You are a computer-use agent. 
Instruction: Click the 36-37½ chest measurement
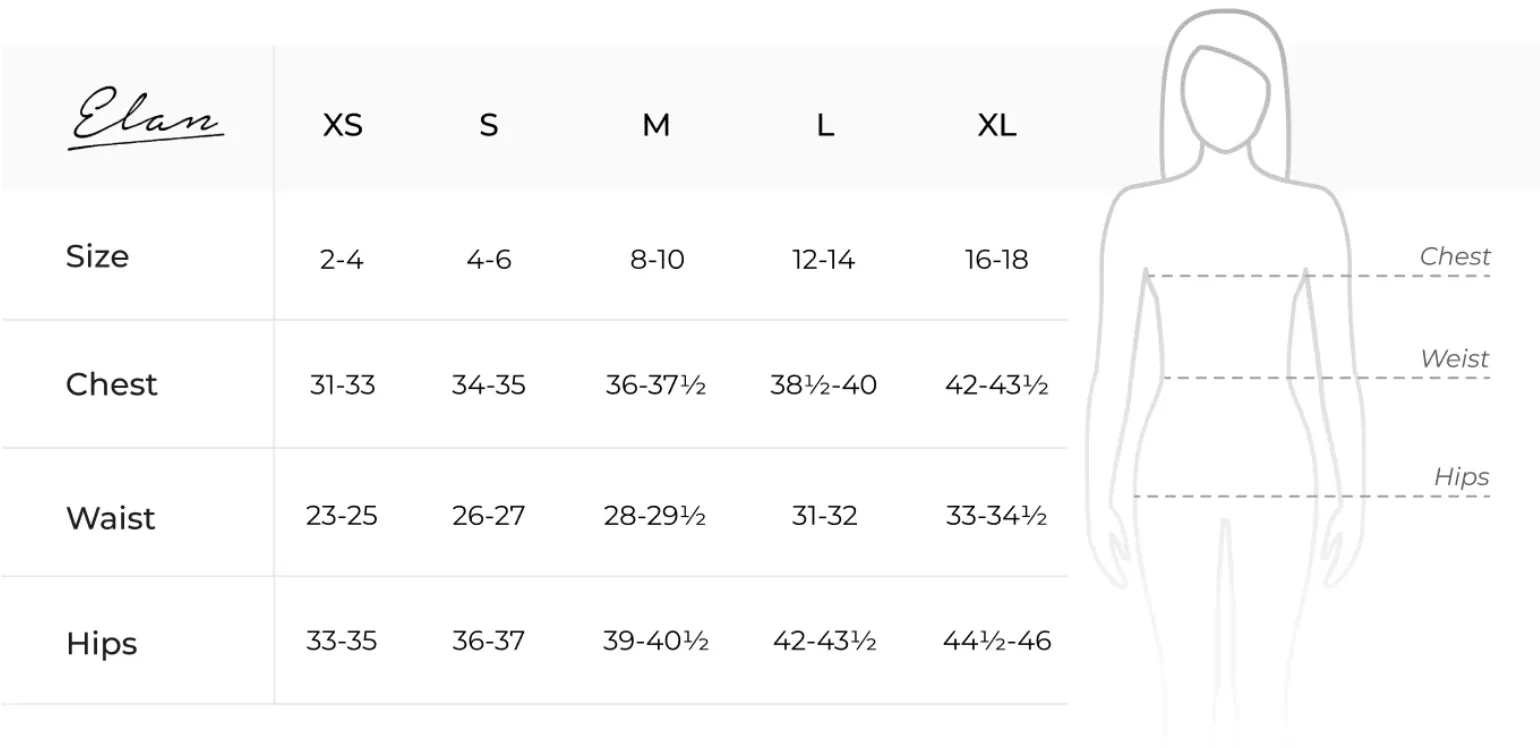coord(656,385)
